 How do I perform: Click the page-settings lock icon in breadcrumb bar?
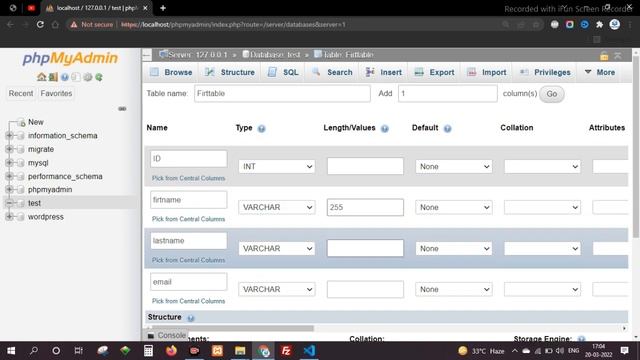point(604,56)
